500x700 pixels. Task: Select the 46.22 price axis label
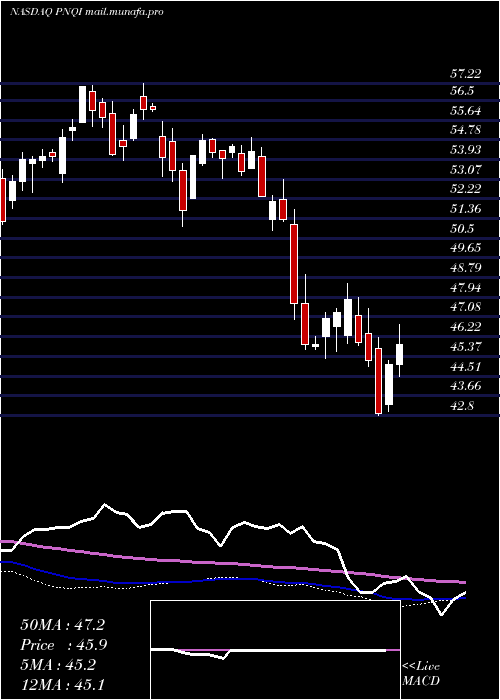(465, 326)
